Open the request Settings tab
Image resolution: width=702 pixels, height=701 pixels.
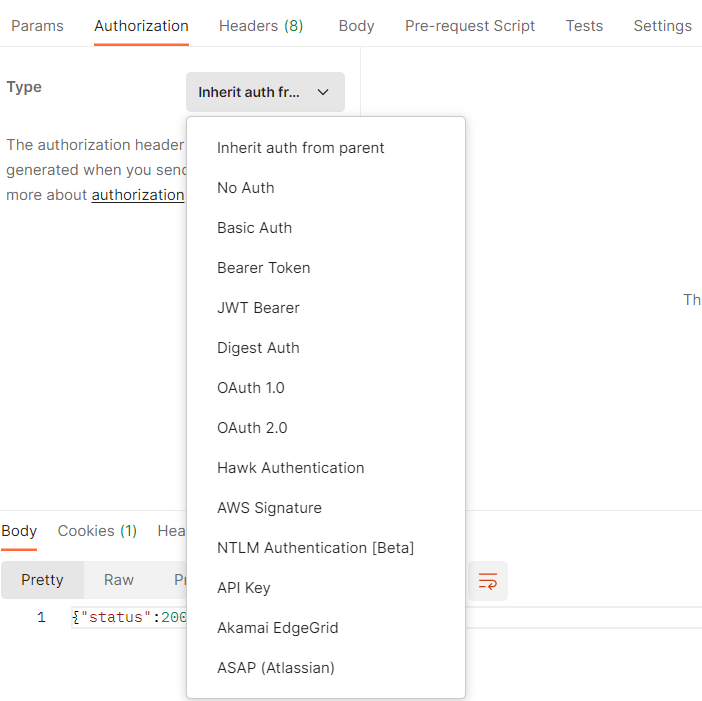pyautogui.click(x=662, y=26)
